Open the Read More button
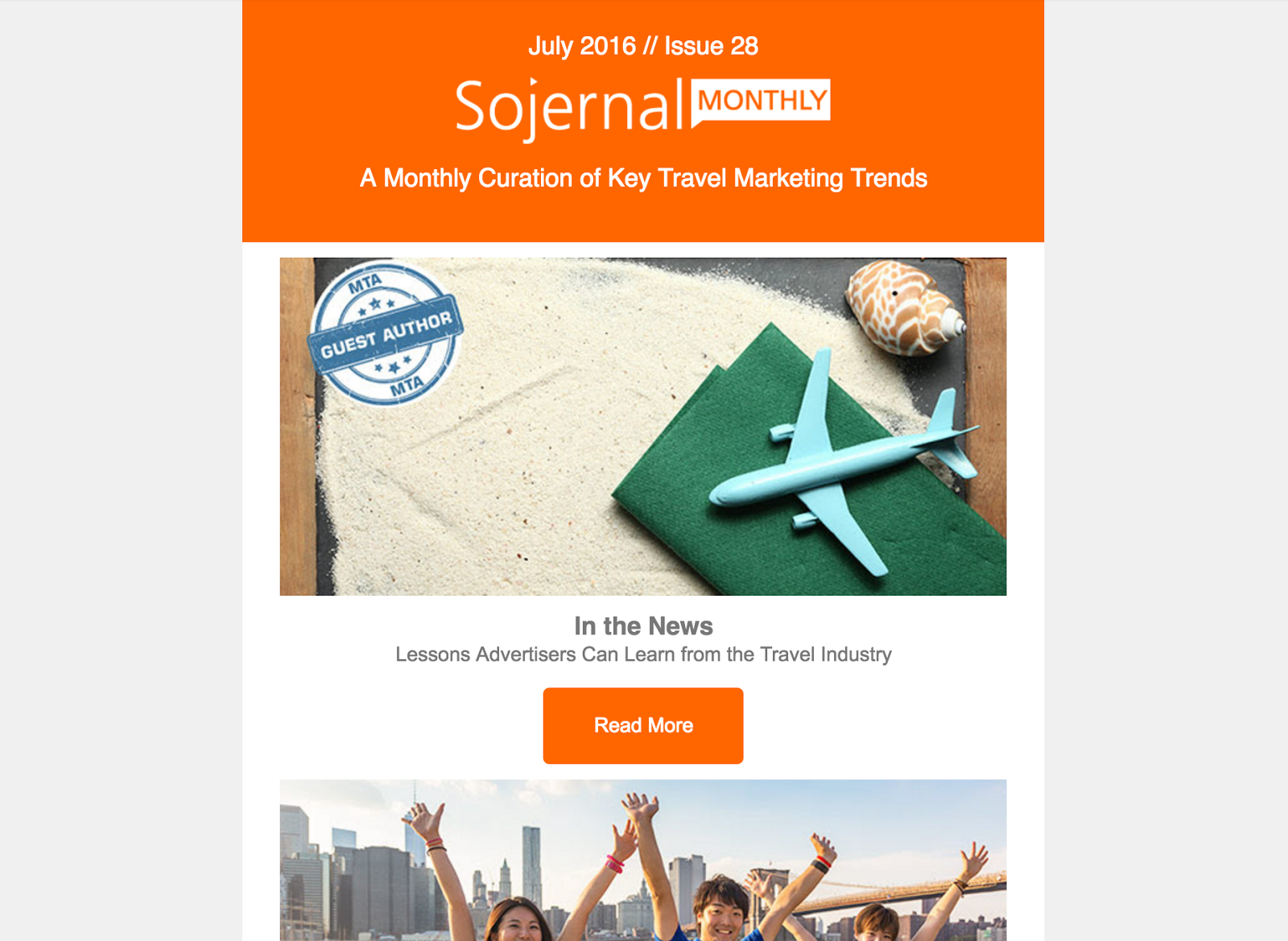 click(643, 725)
